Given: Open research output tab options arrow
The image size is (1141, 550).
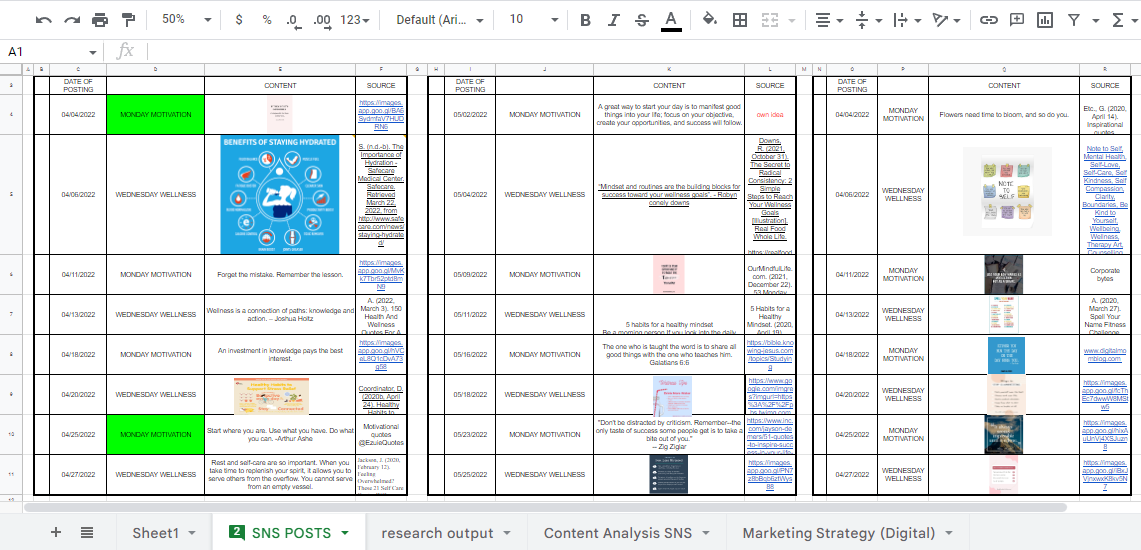Looking at the screenshot, I should [x=506, y=533].
